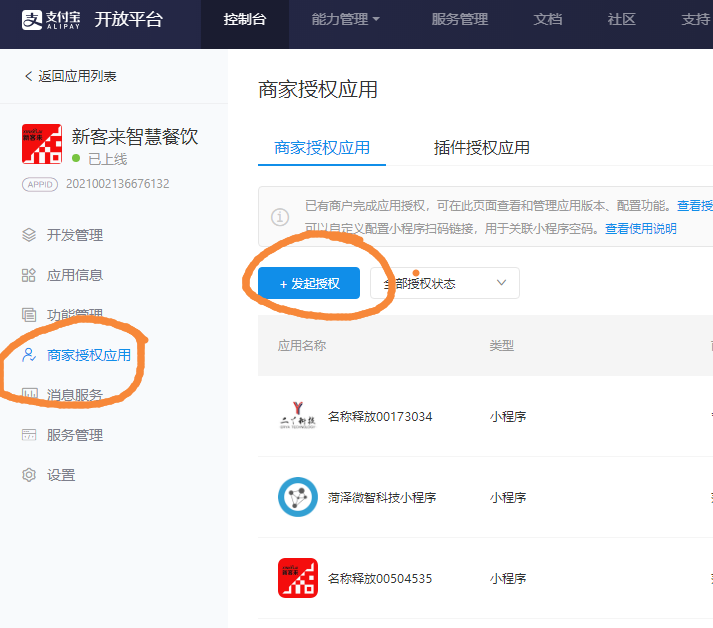Click the 功能管理 document icon

pos(29,315)
